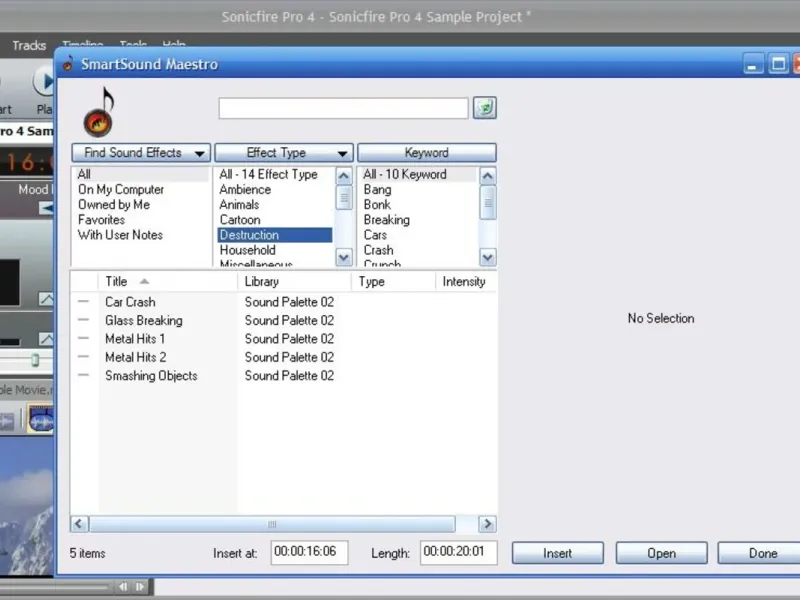Click the SmartSound Maestro flame note logo

pyautogui.click(x=98, y=112)
